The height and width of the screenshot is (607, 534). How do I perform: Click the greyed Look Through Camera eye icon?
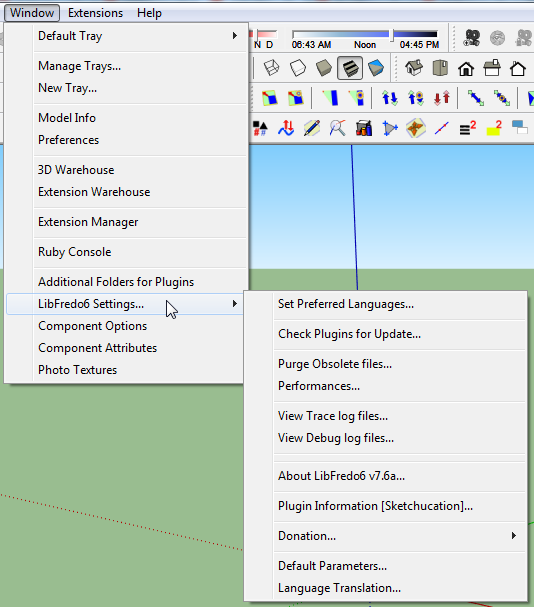(498, 38)
